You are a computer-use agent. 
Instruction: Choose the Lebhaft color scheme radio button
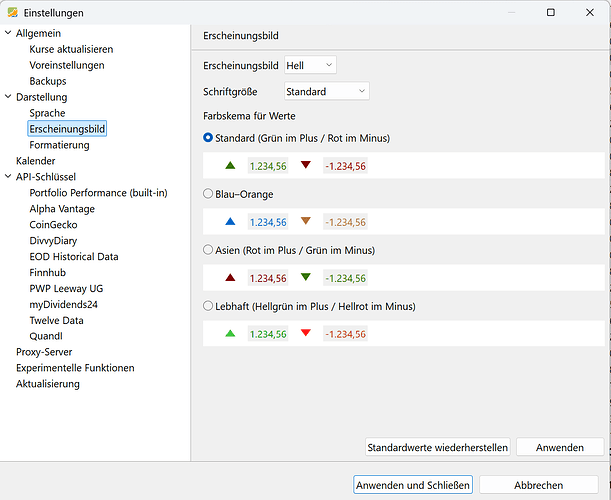209,306
